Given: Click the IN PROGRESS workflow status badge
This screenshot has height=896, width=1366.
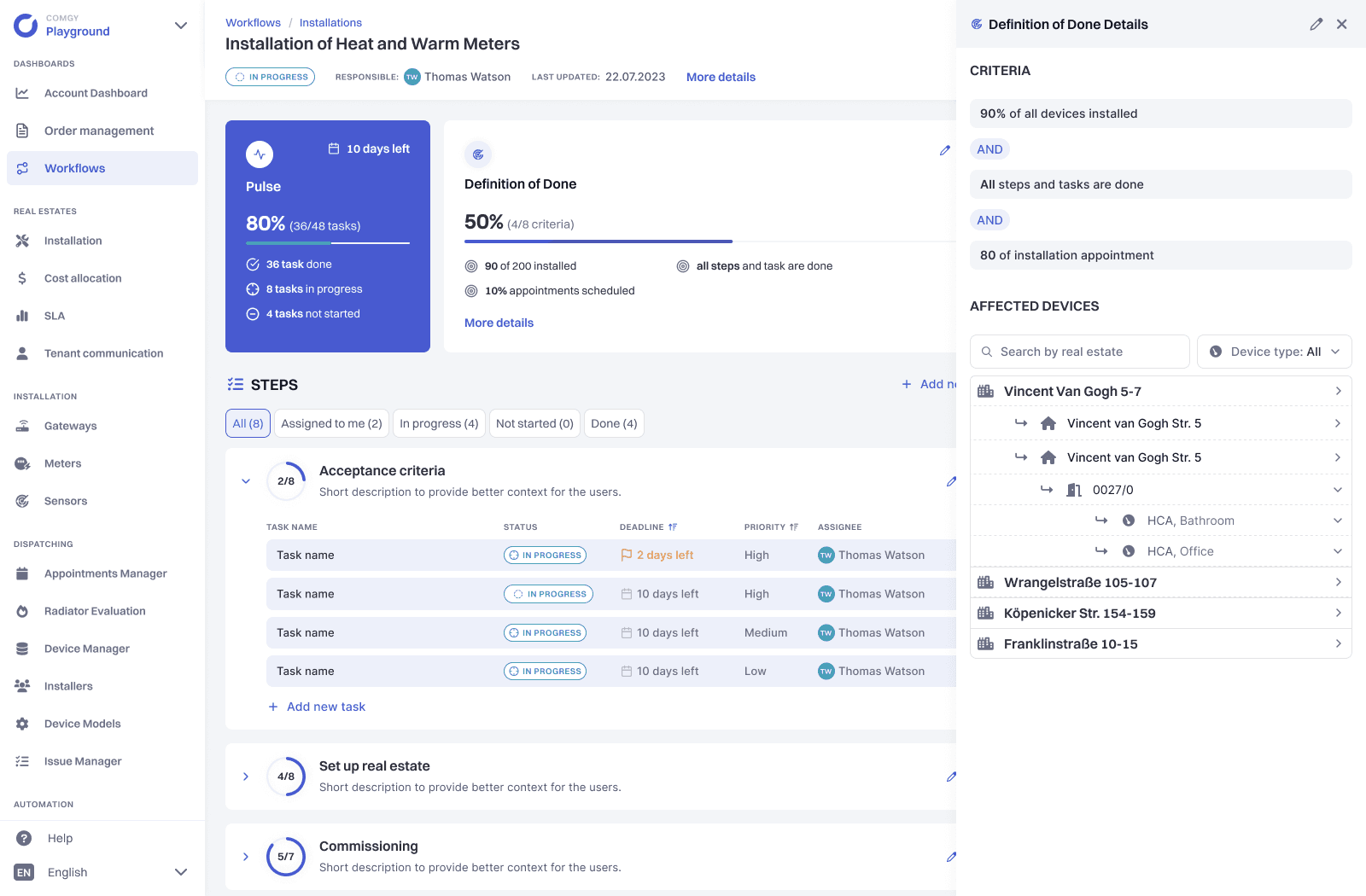Looking at the screenshot, I should 270,77.
